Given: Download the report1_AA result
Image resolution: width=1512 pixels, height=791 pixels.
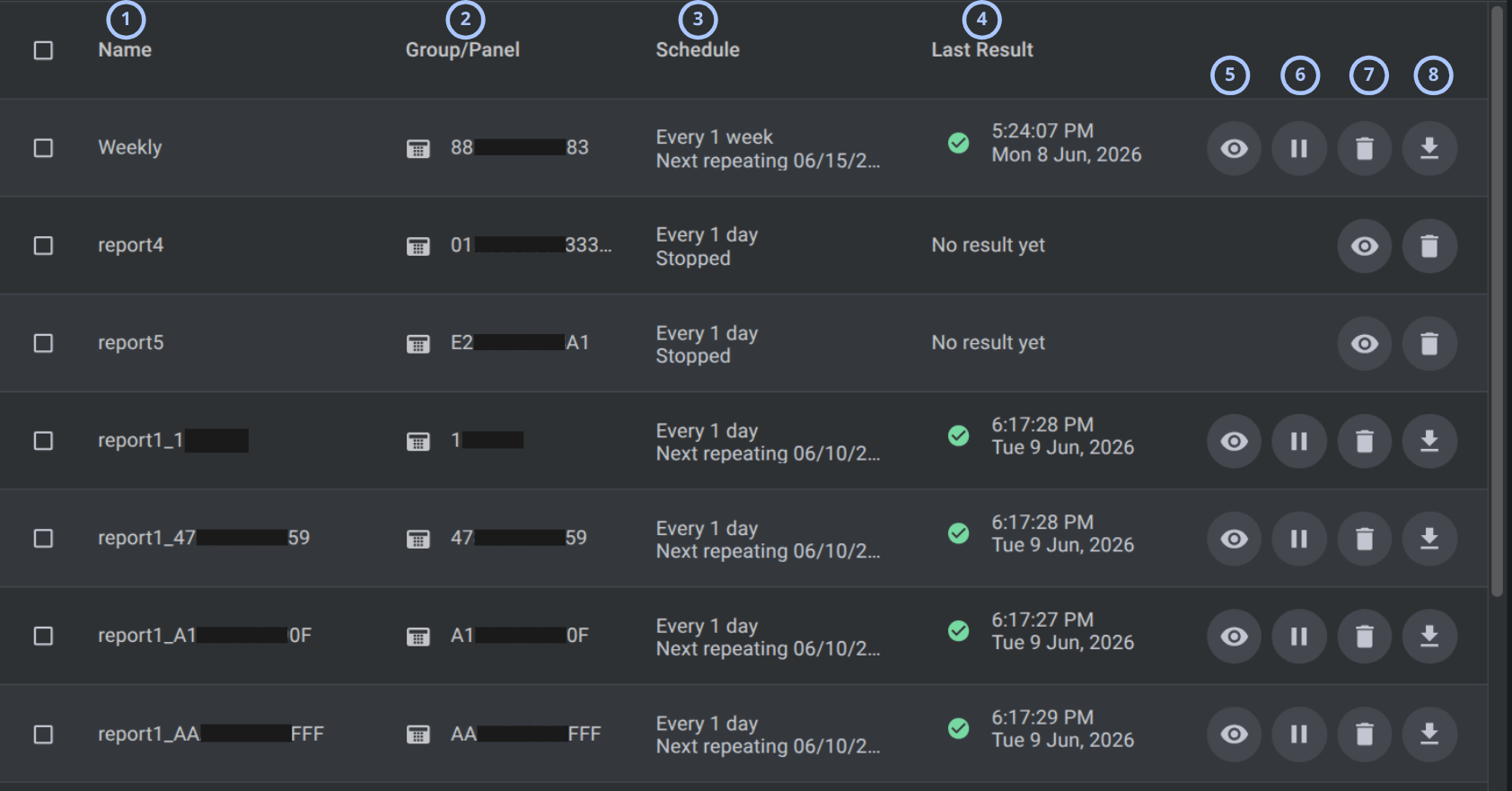Looking at the screenshot, I should (1429, 734).
